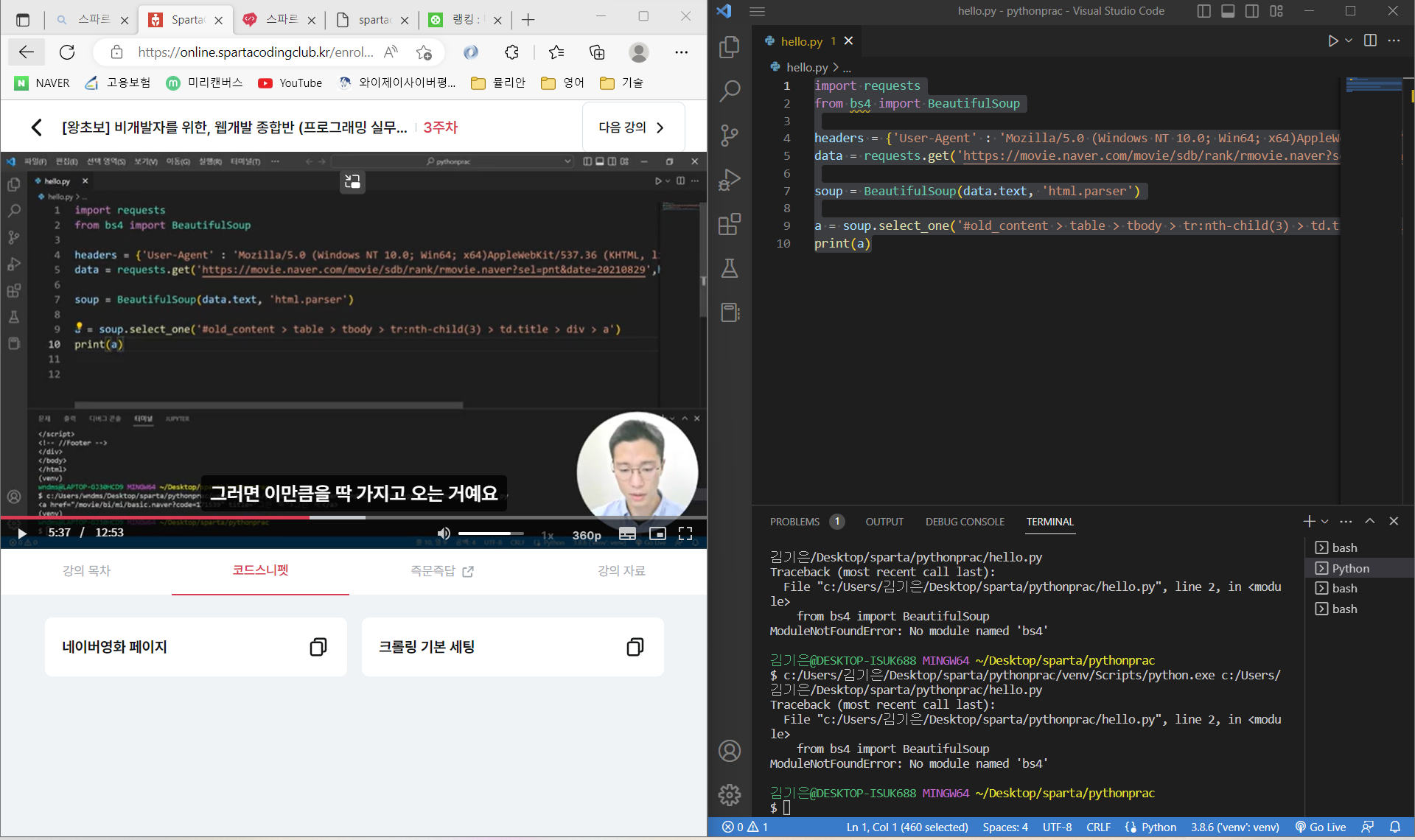
Task: Toggle video subtitles
Action: point(627,533)
